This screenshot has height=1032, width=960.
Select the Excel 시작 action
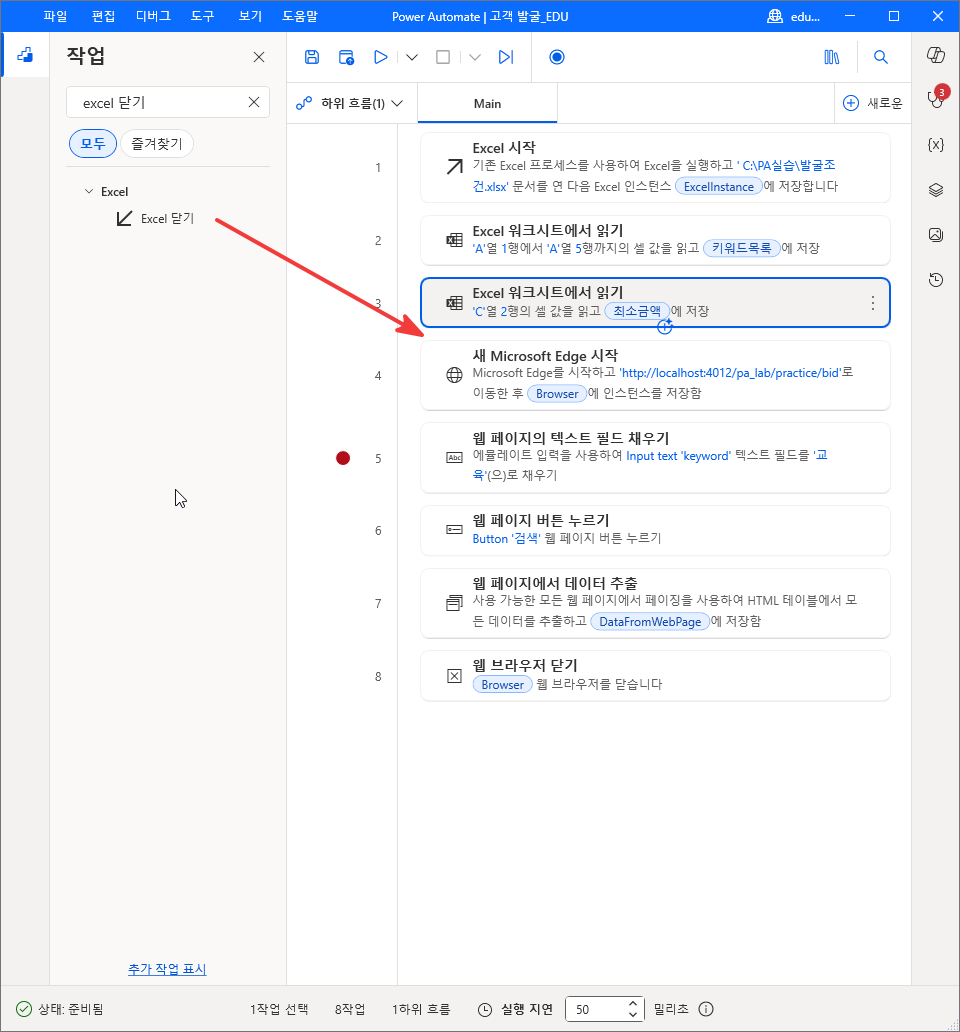tap(655, 168)
